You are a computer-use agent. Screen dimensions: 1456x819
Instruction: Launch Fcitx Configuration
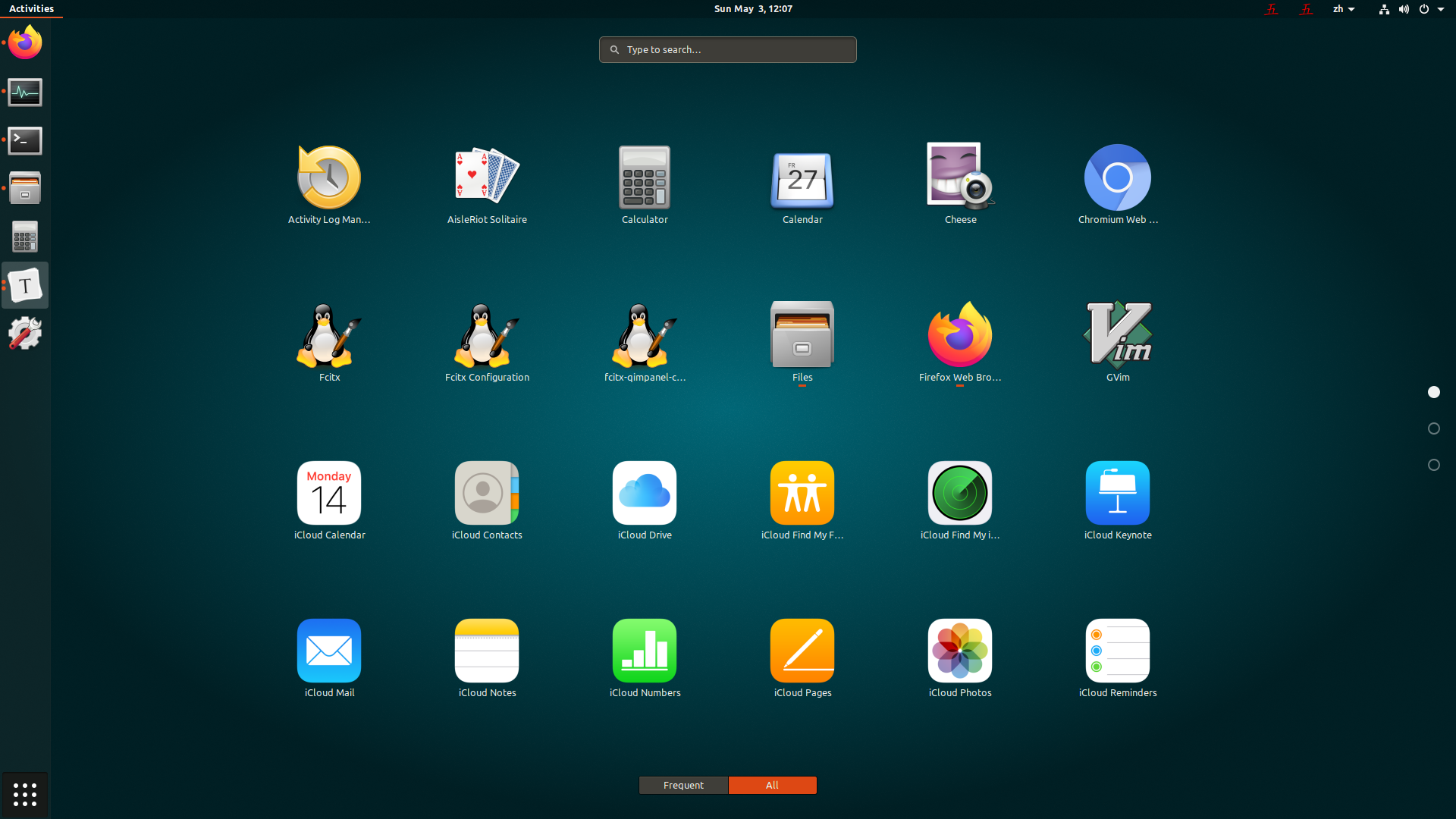tap(487, 334)
